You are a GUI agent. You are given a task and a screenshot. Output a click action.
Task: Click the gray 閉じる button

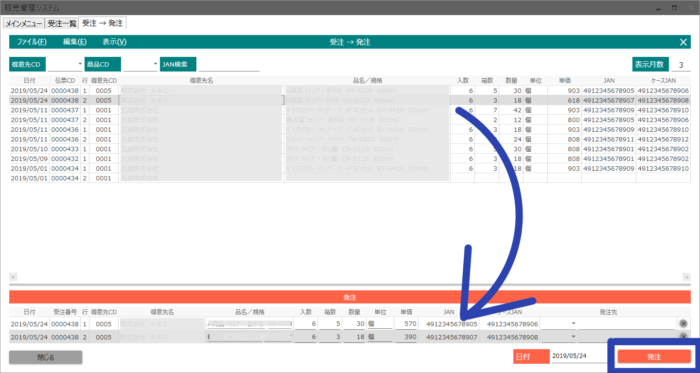pyautogui.click(x=46, y=357)
